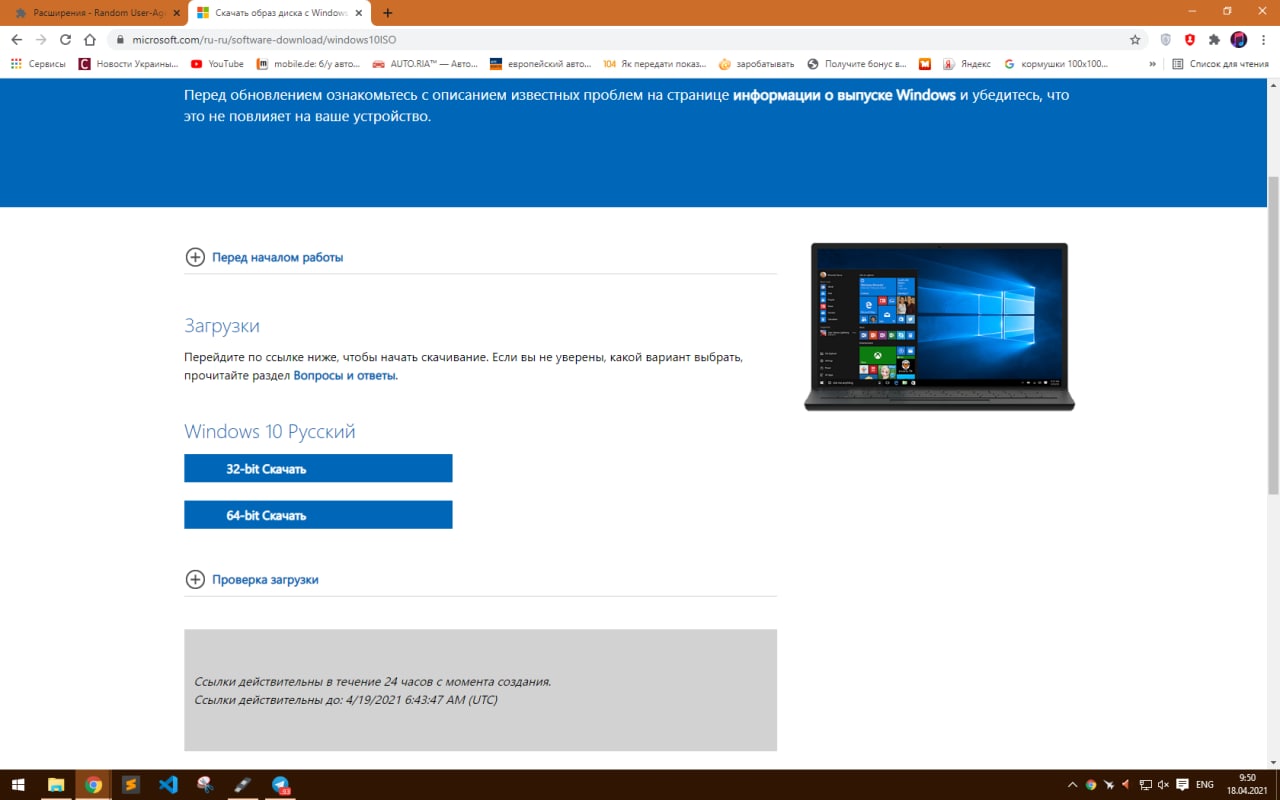Open the Як передати показ bookmark
Viewport: 1280px width, 800px height.
(655, 64)
